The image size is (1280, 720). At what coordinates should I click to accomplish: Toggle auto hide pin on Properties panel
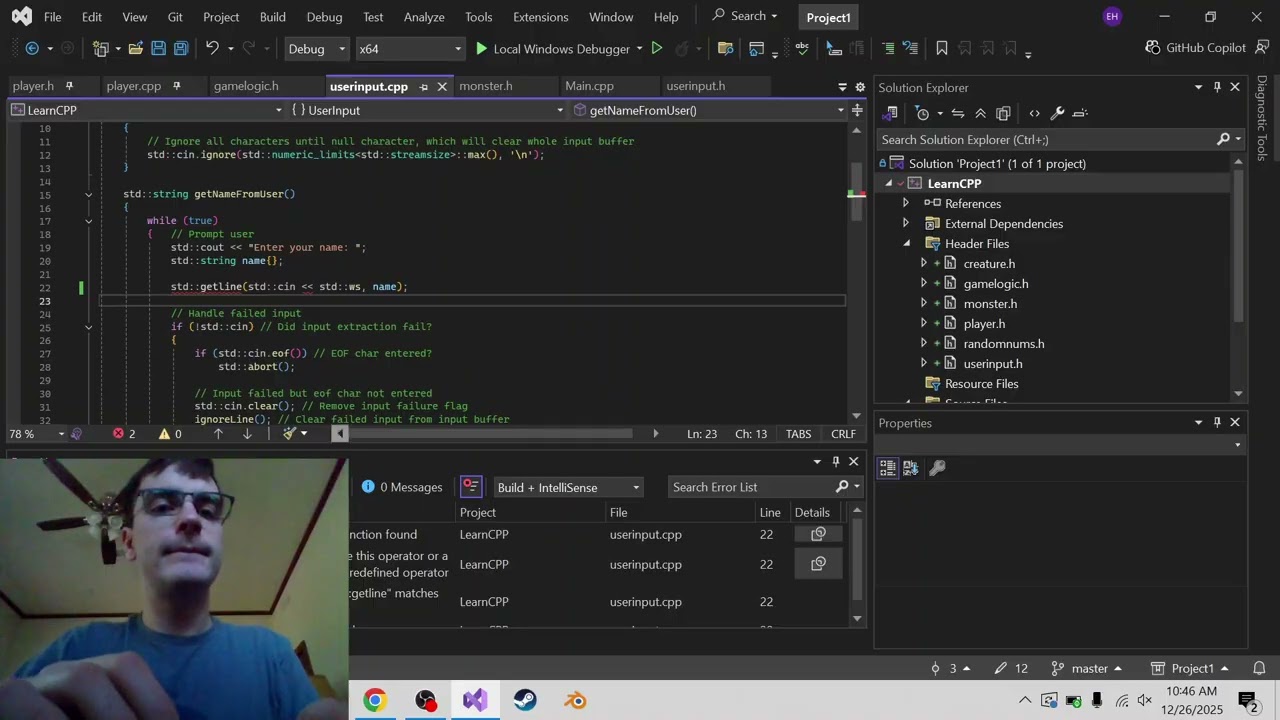pyautogui.click(x=1217, y=423)
